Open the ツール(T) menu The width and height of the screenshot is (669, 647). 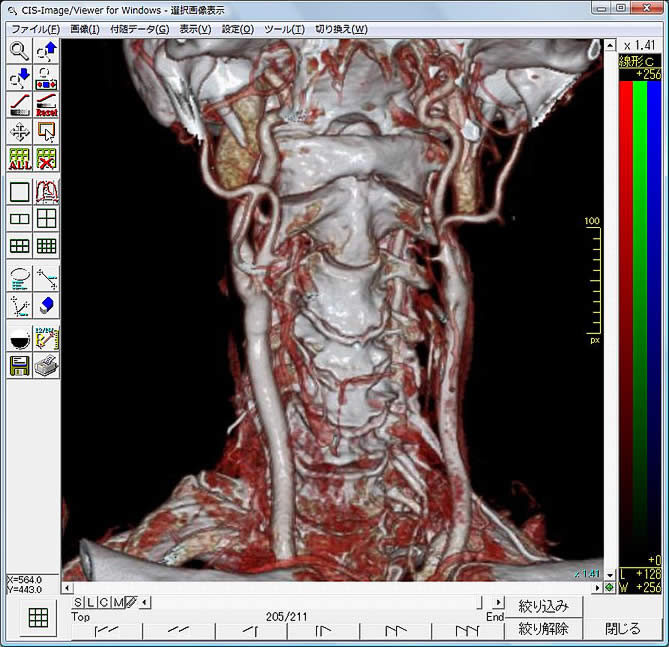coord(284,29)
